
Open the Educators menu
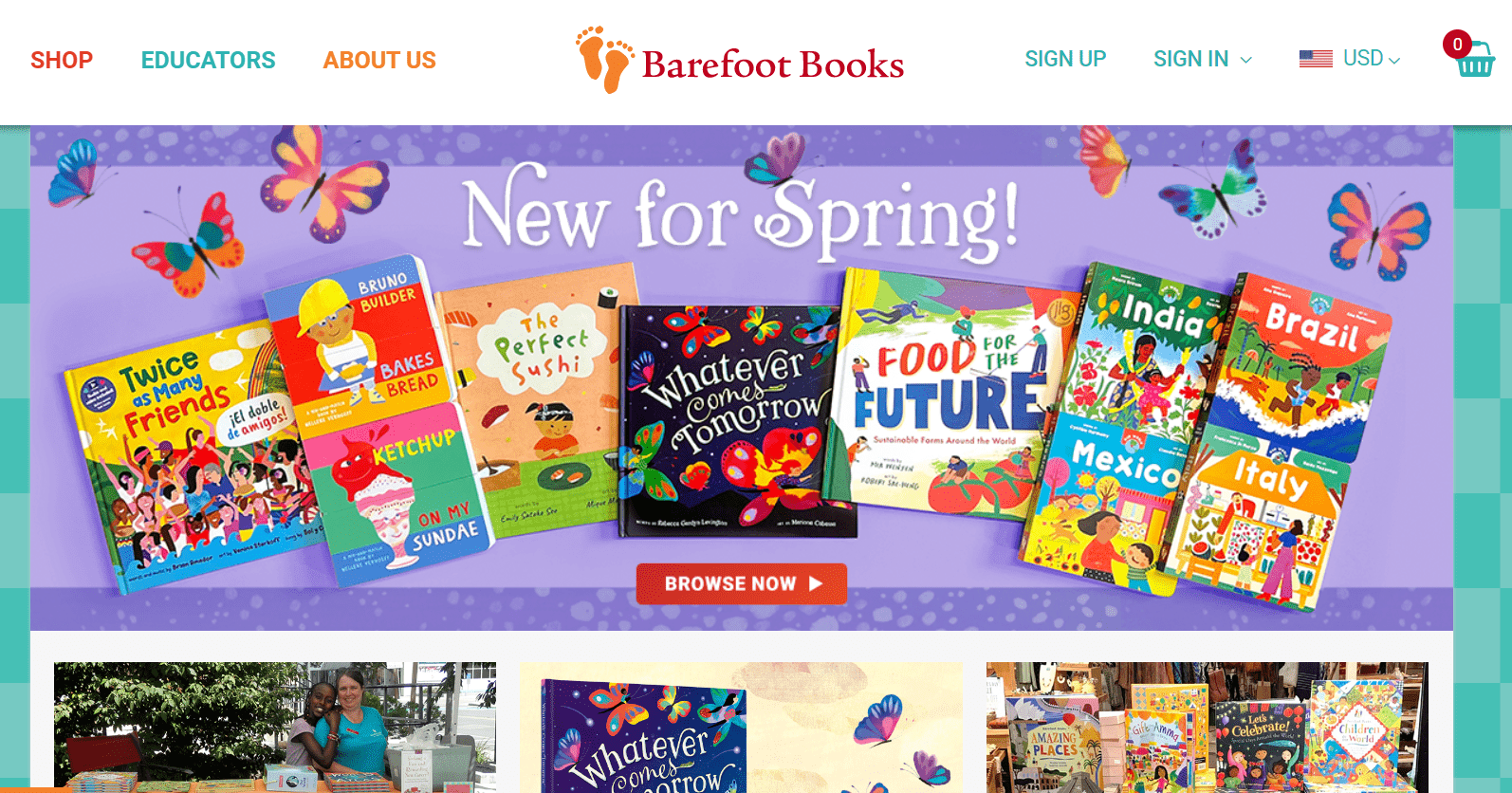pyautogui.click(x=209, y=61)
